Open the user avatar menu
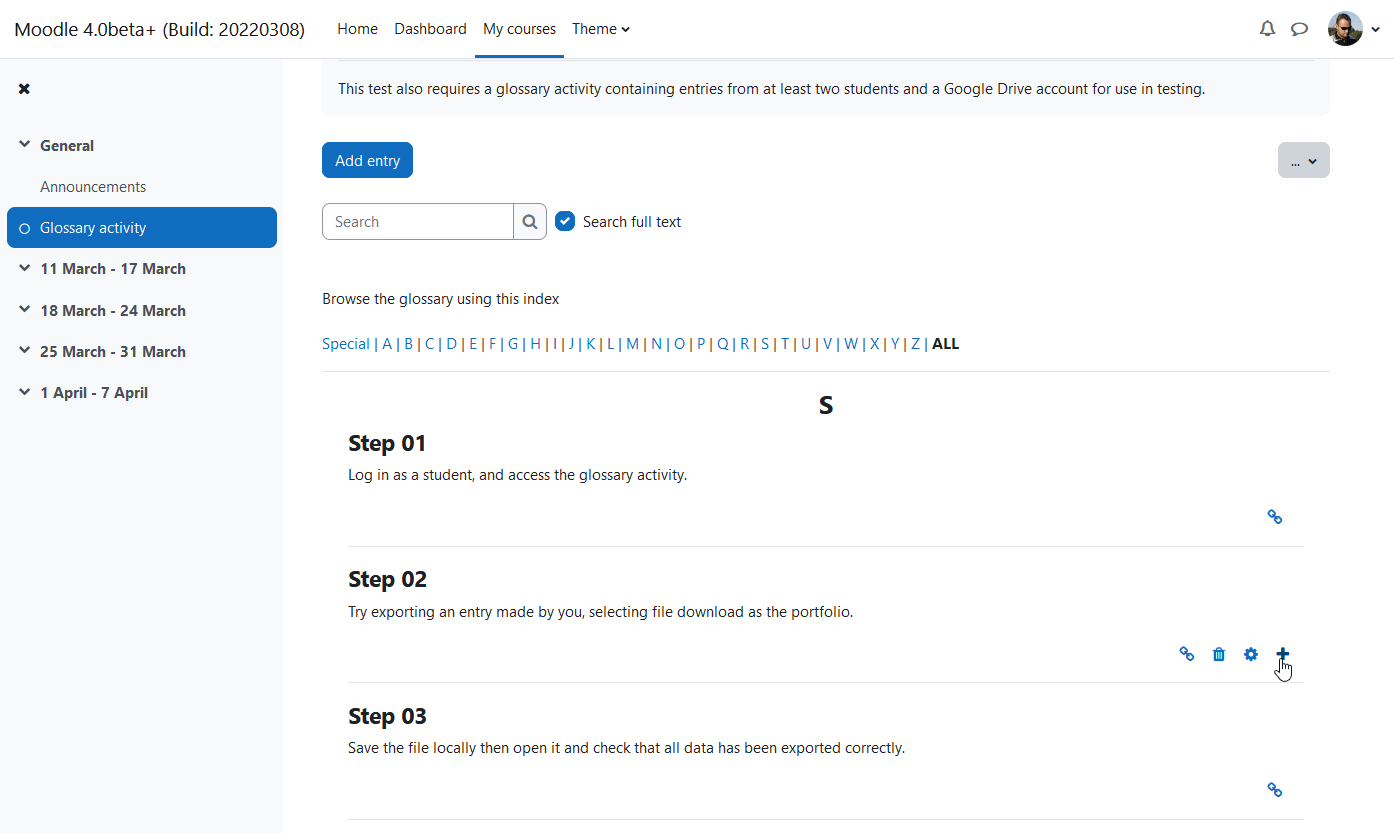Image resolution: width=1394 pixels, height=833 pixels. (x=1345, y=29)
